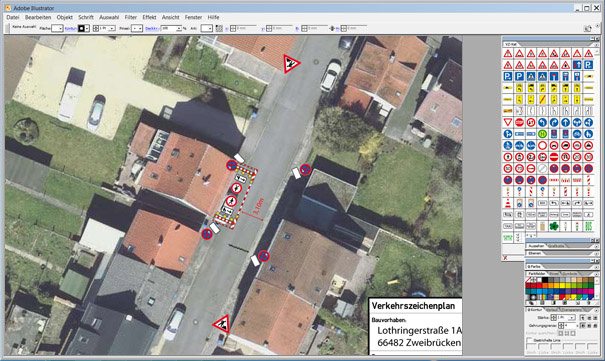This screenshot has width=605, height=361.
Task: Switch to the Grafikstile tab
Action: coord(556,246)
